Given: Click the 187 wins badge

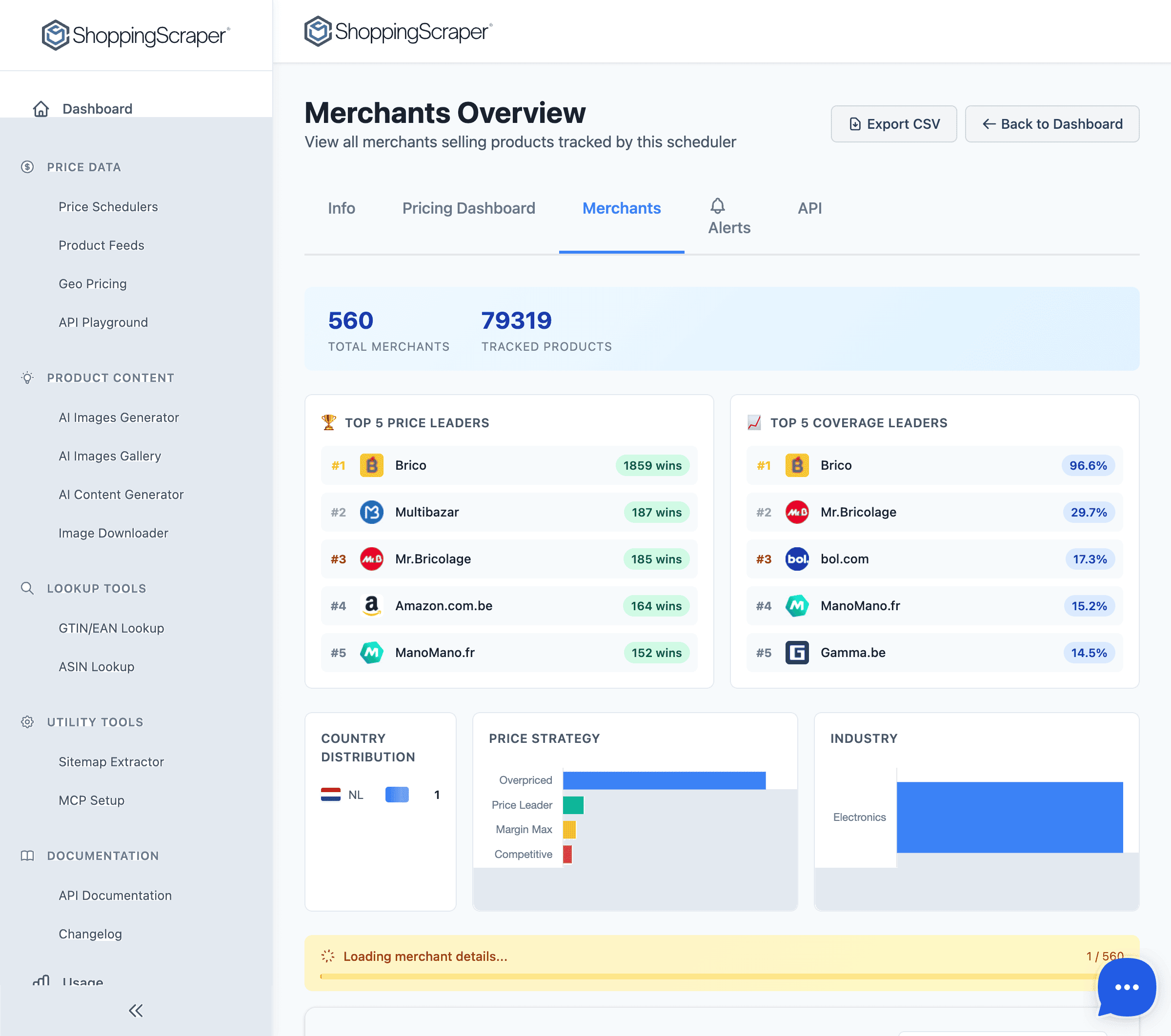Looking at the screenshot, I should click(x=657, y=513).
